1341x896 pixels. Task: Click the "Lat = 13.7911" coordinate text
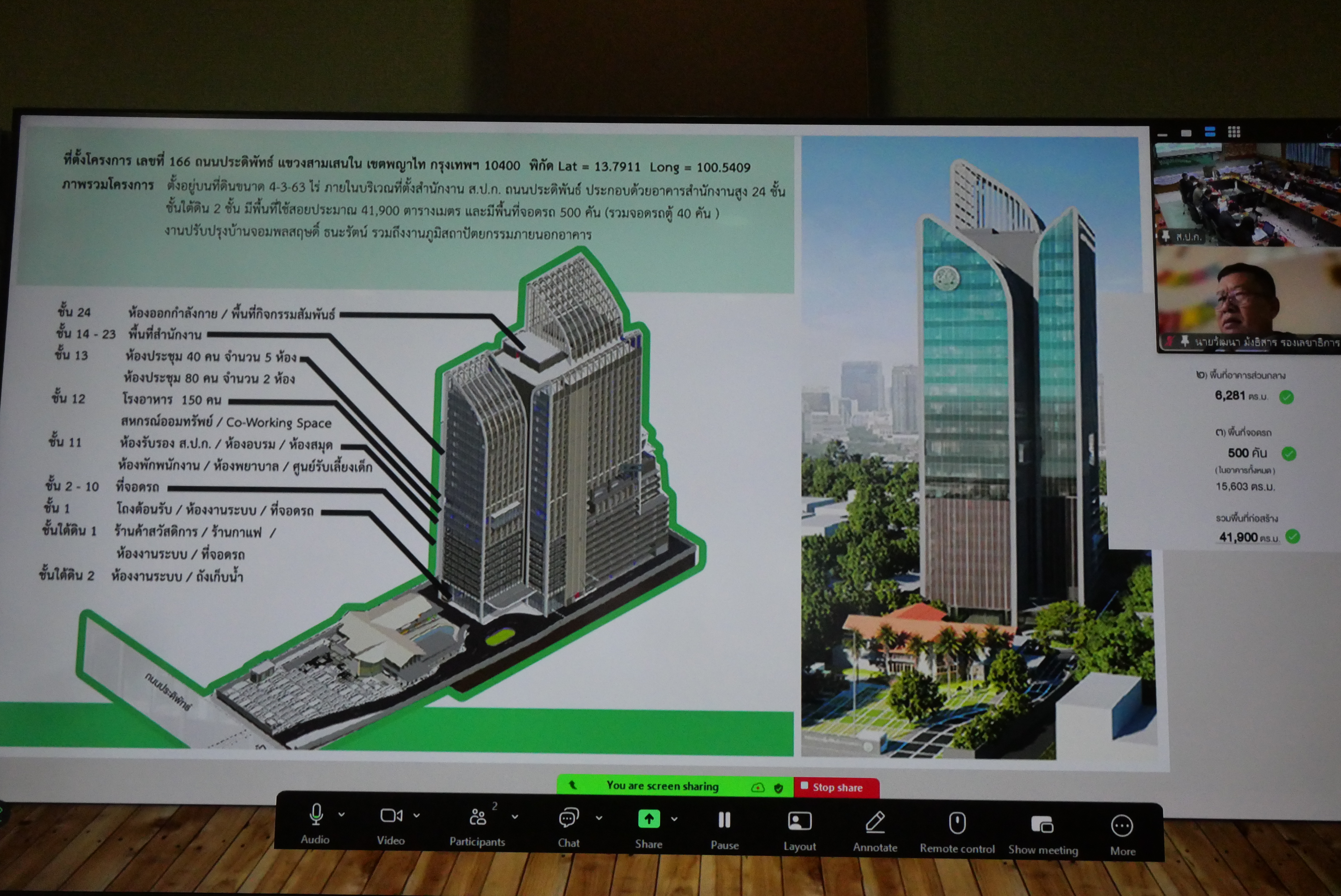[599, 166]
